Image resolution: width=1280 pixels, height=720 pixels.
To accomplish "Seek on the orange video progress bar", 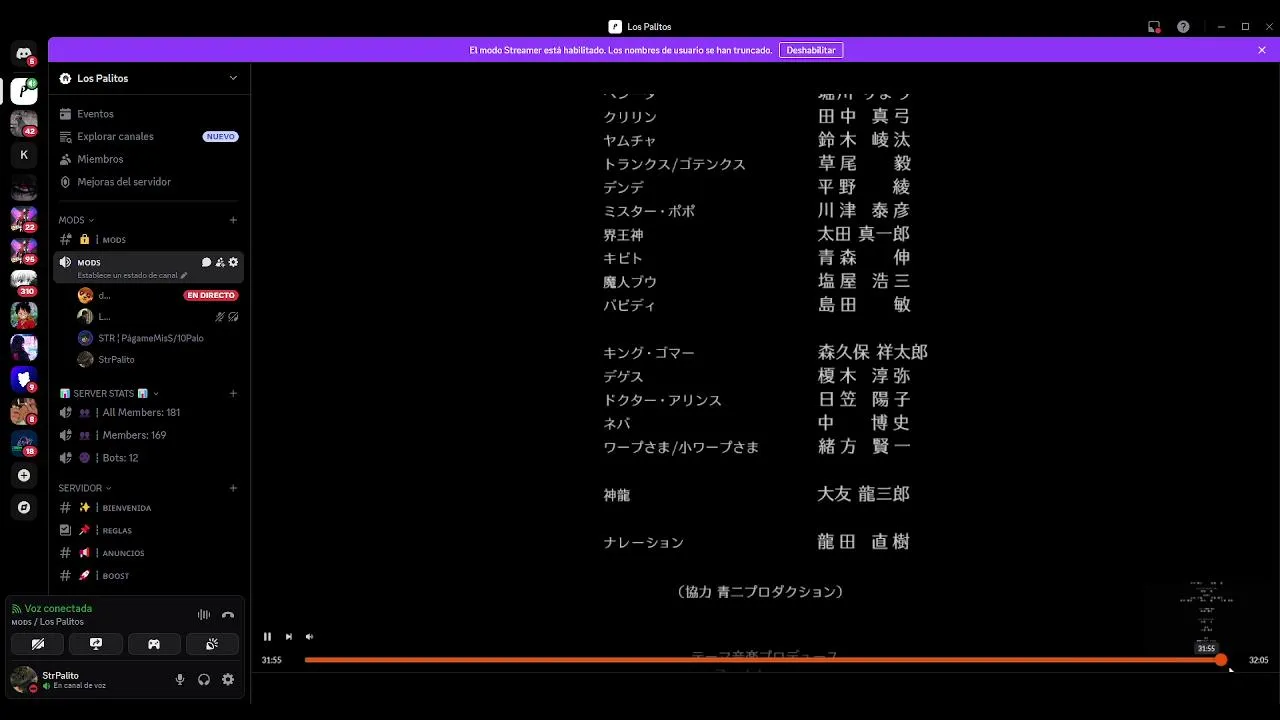I will pyautogui.click(x=763, y=660).
